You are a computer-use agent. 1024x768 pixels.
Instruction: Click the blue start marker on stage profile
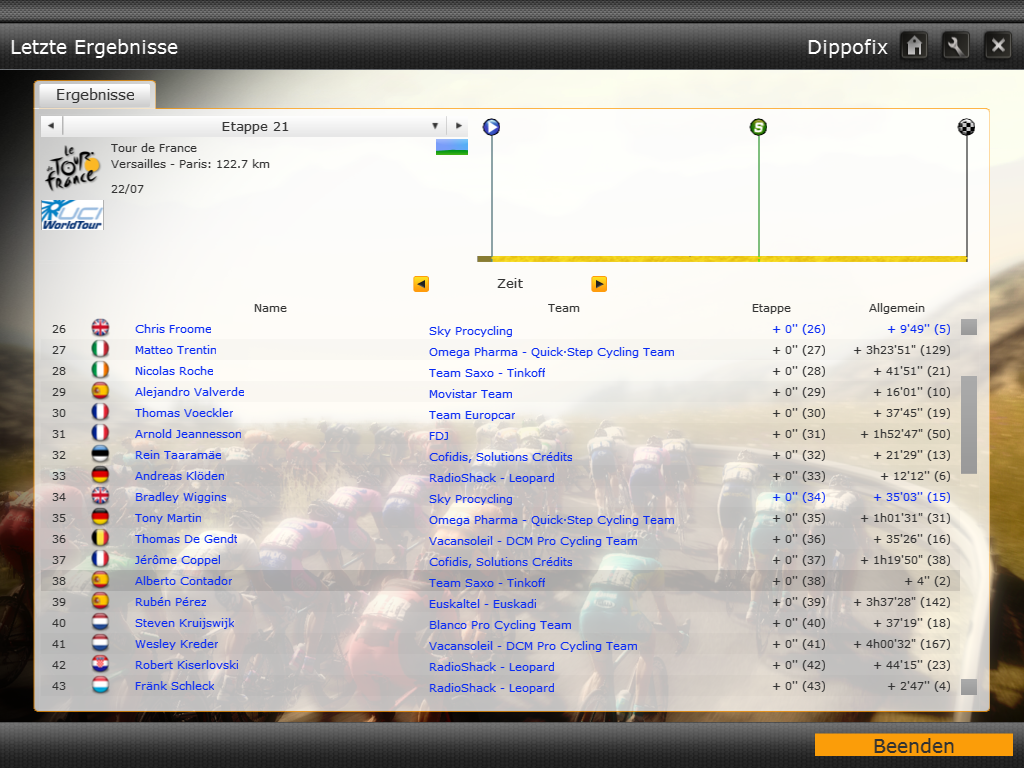pos(491,127)
